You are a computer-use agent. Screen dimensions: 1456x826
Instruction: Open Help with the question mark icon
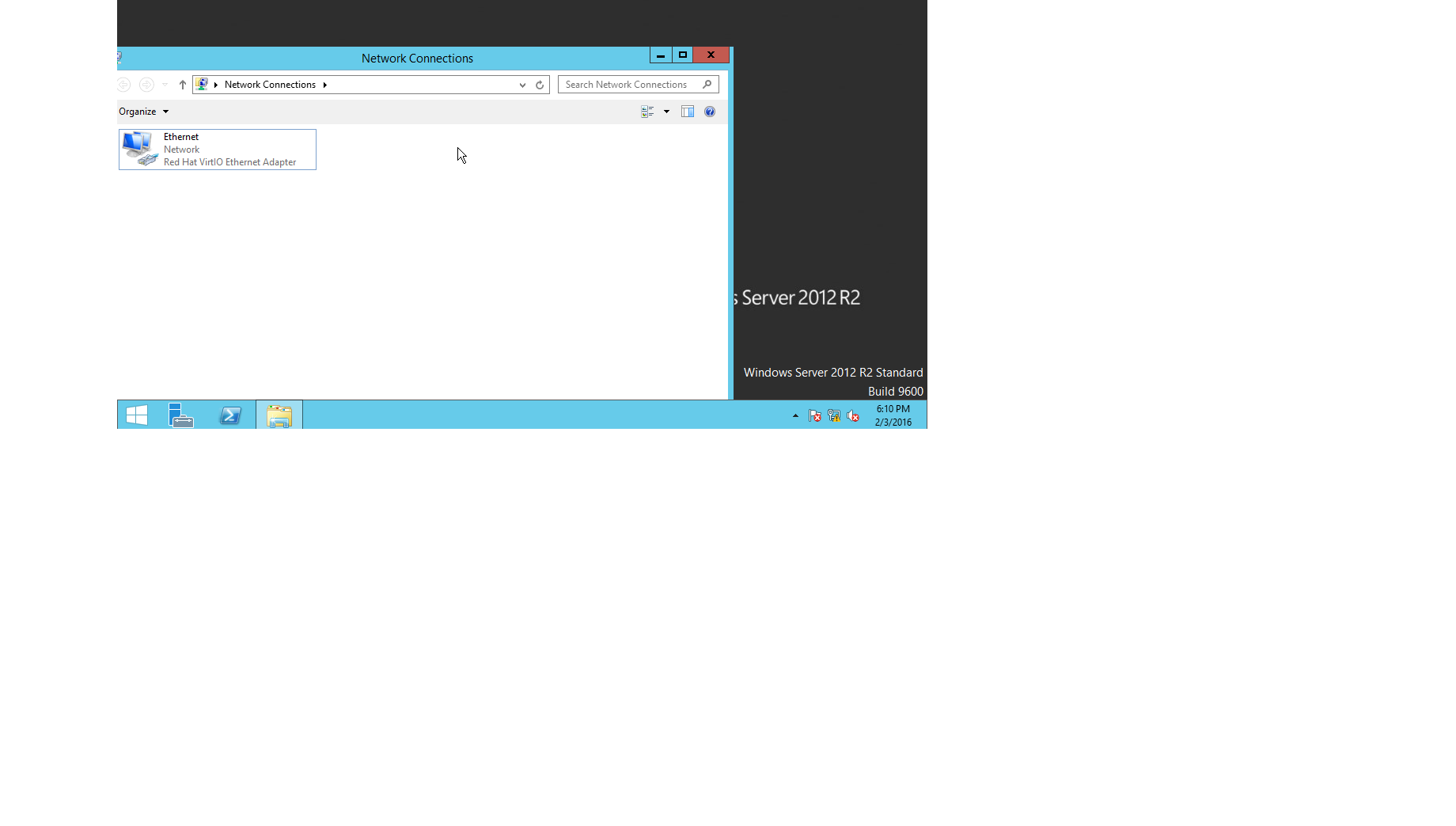[710, 112]
